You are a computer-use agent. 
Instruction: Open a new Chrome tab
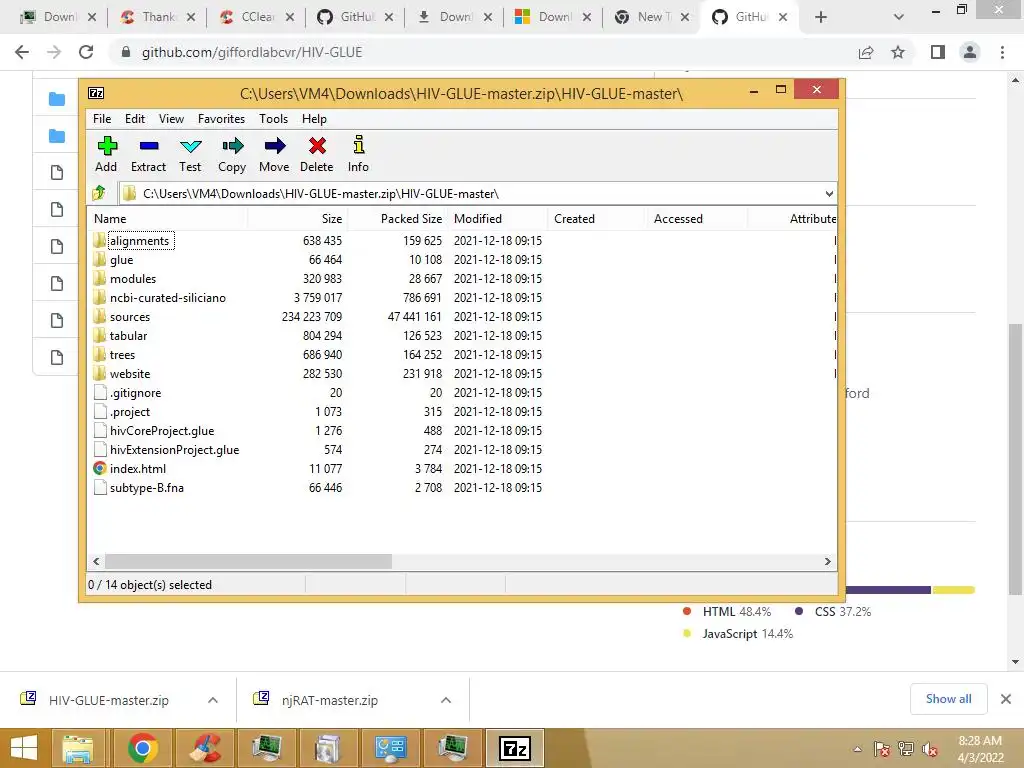(821, 17)
